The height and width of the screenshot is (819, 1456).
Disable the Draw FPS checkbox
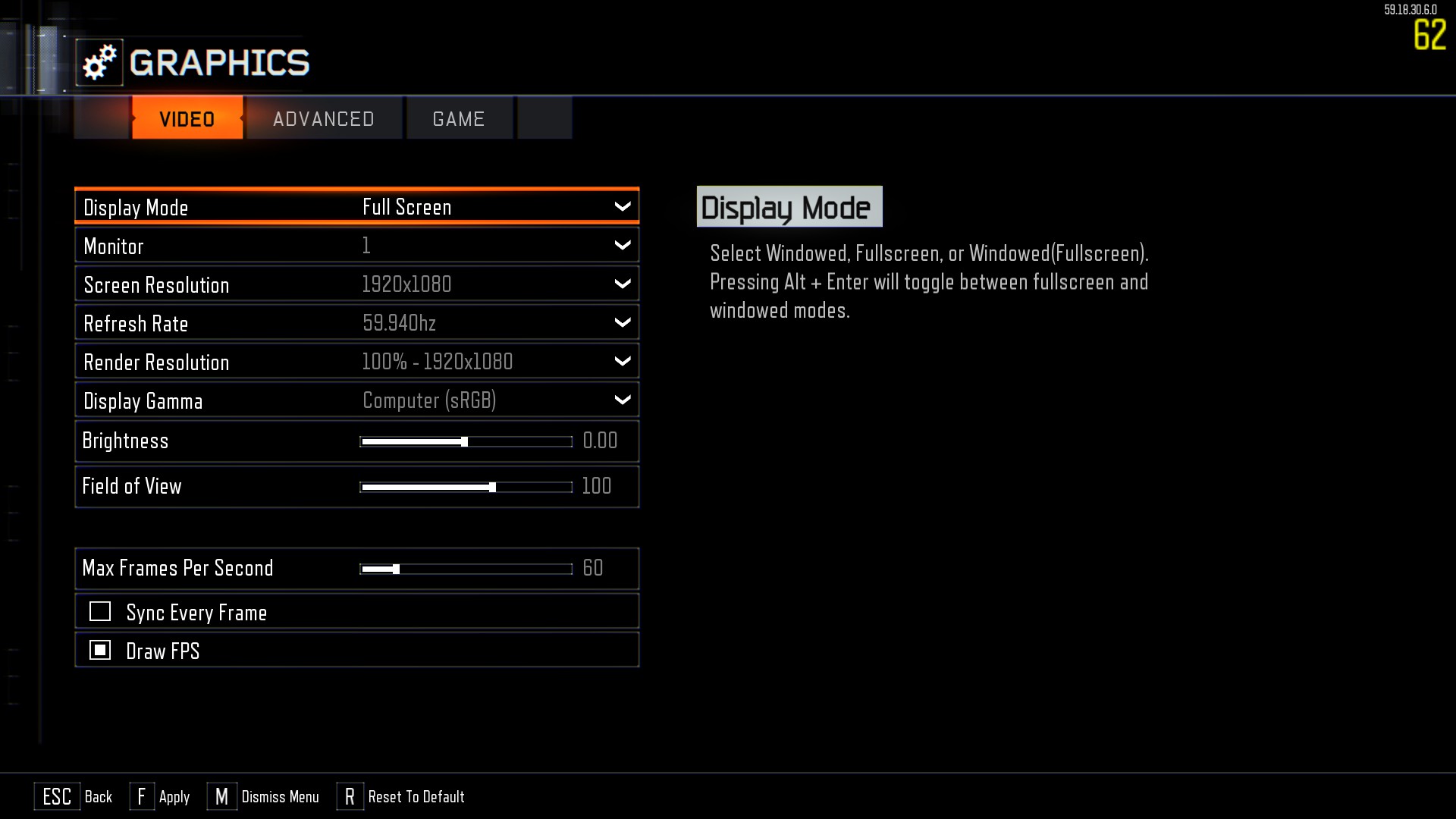tap(100, 650)
